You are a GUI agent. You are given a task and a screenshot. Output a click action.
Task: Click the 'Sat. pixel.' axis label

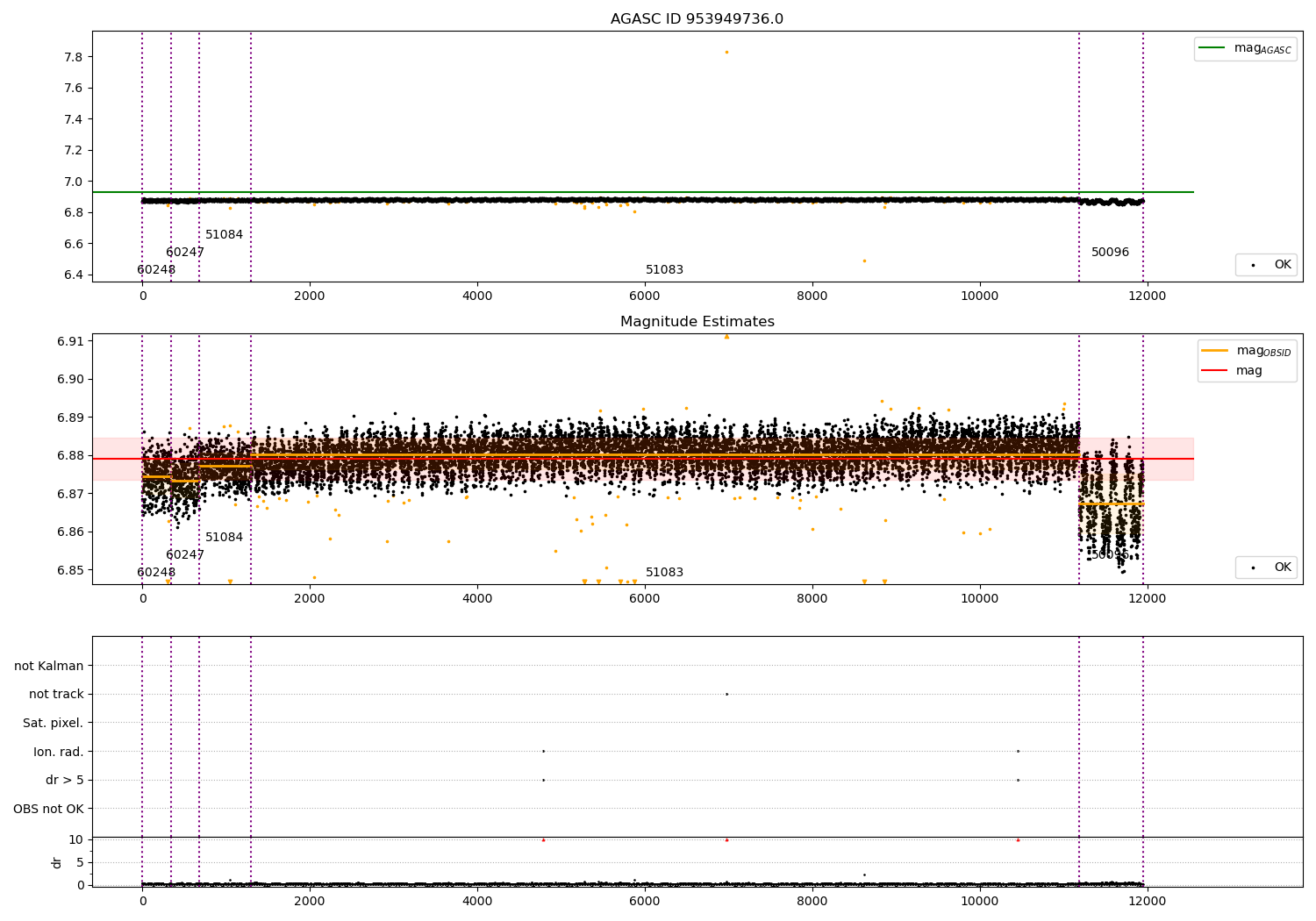tap(53, 723)
